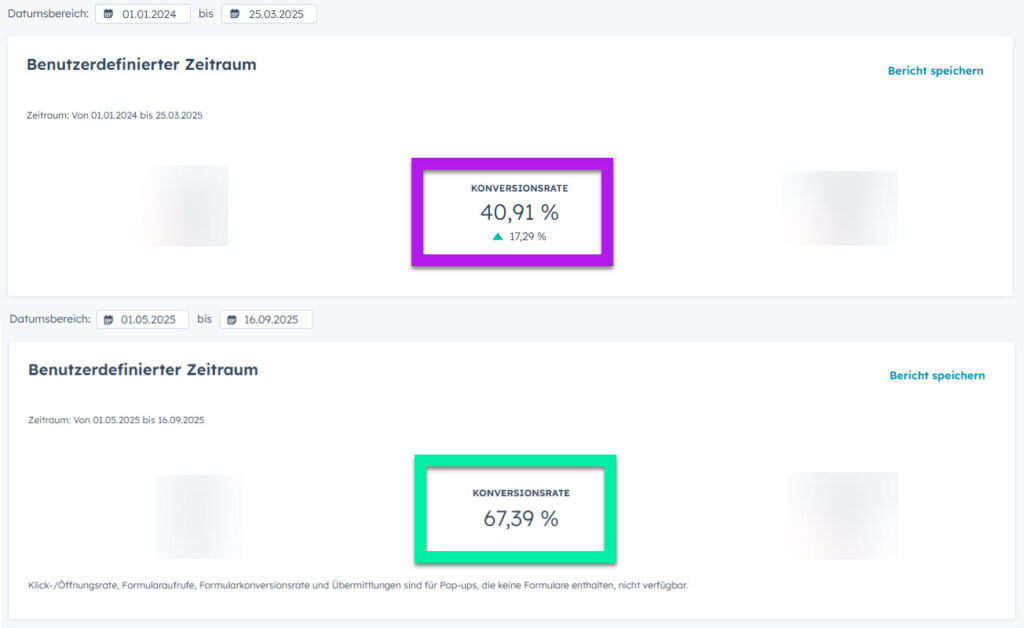1024x628 pixels.
Task: Click the green-framed 67,39 % conversion tile
Action: [x=514, y=508]
